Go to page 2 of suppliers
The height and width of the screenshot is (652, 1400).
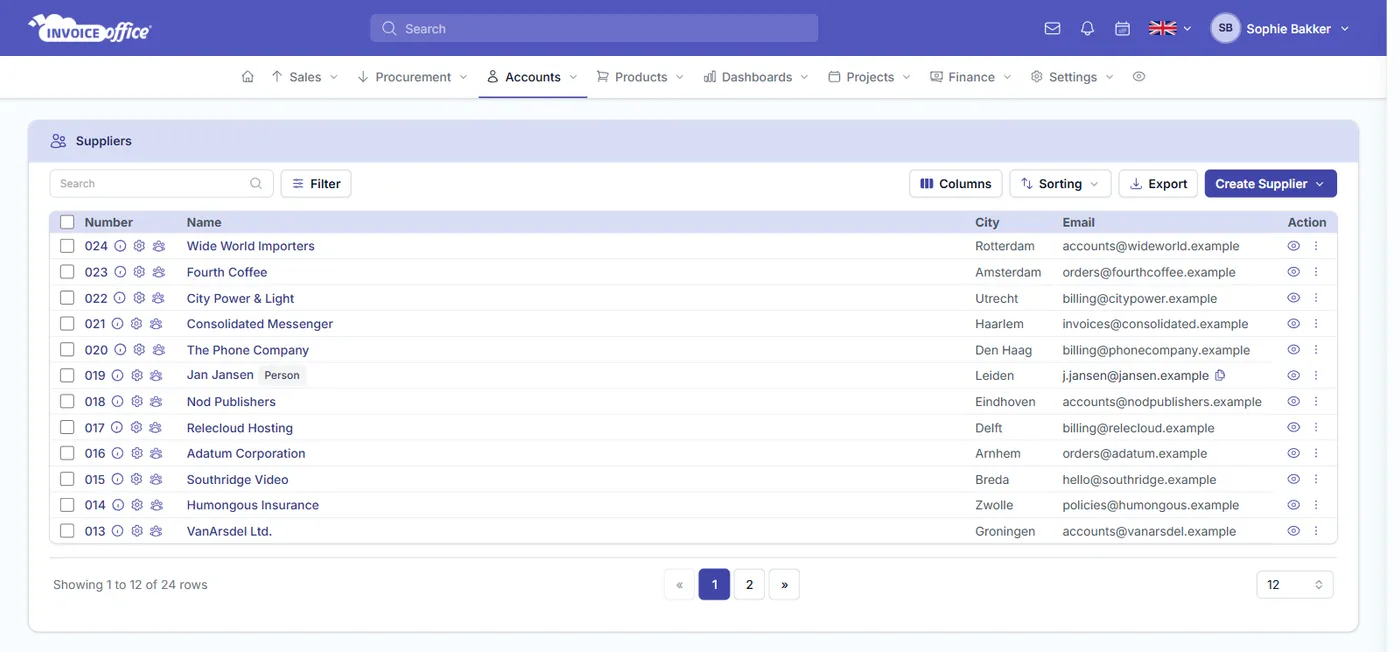click(749, 585)
